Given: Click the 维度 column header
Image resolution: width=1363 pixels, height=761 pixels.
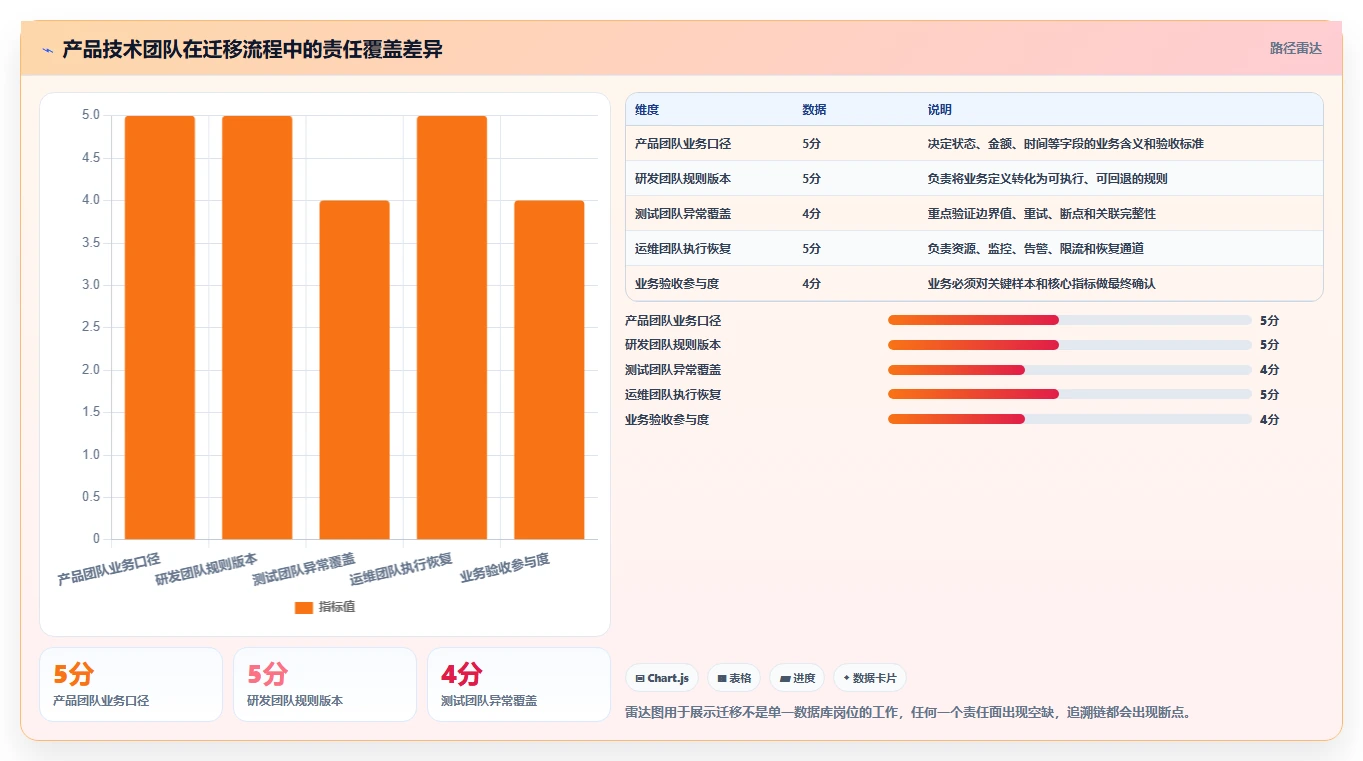Looking at the screenshot, I should 647,110.
